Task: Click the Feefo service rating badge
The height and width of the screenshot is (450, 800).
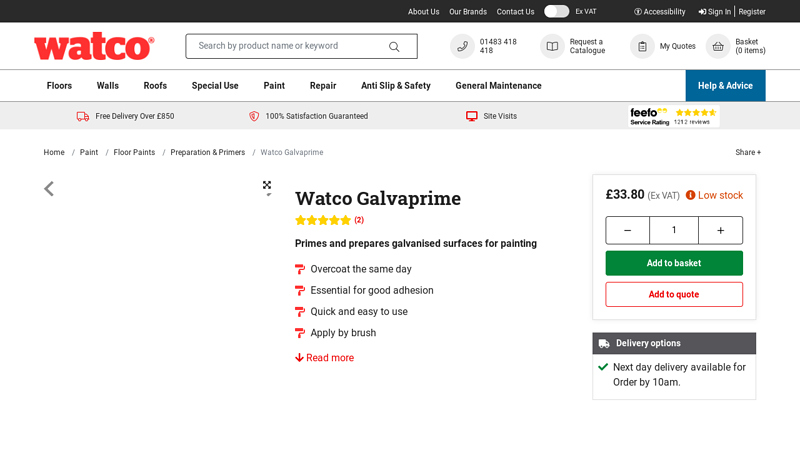Action: (x=673, y=116)
